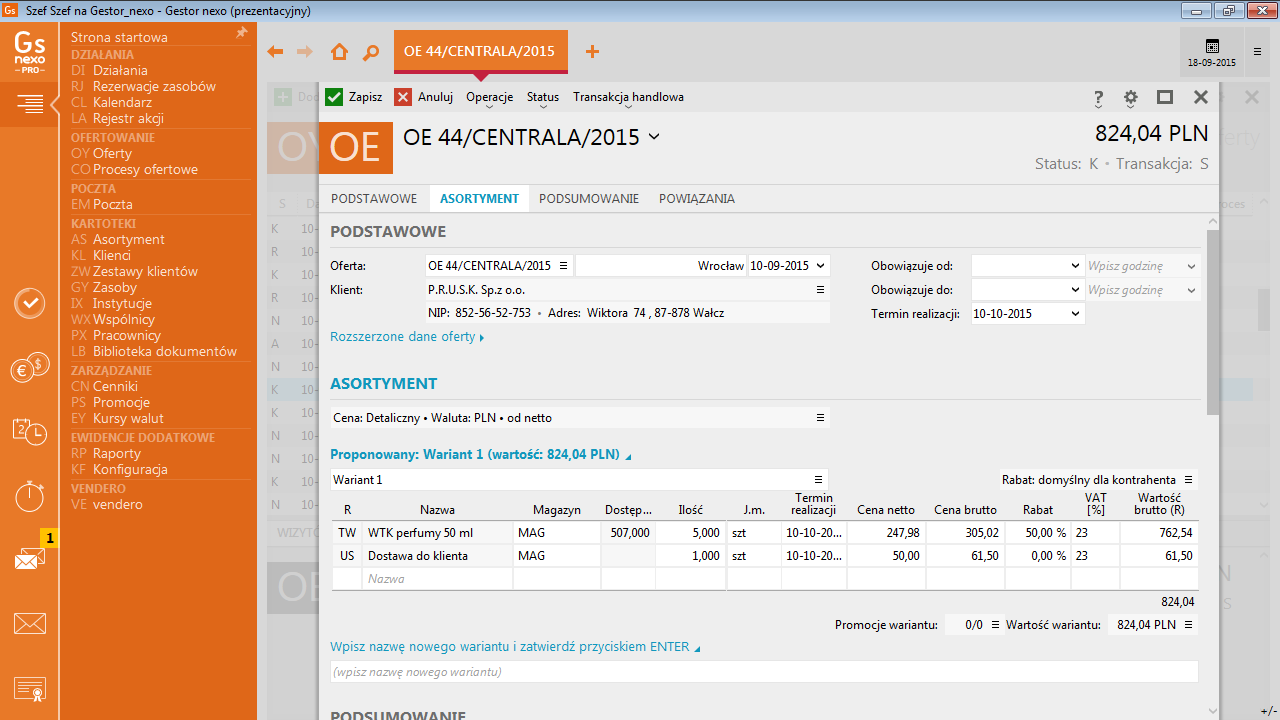Open a new tab with the plus icon
Screen dimensions: 1280x720
(x=592, y=52)
